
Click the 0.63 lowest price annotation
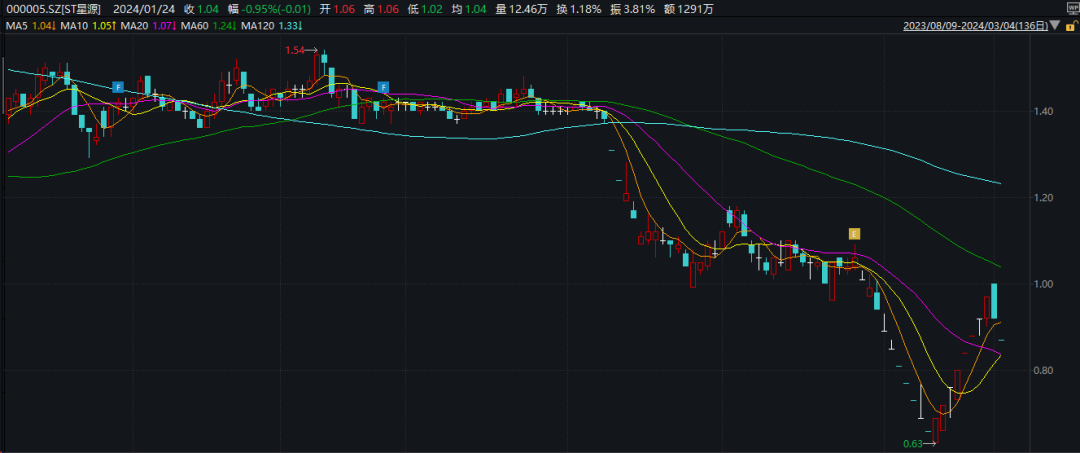click(x=912, y=444)
